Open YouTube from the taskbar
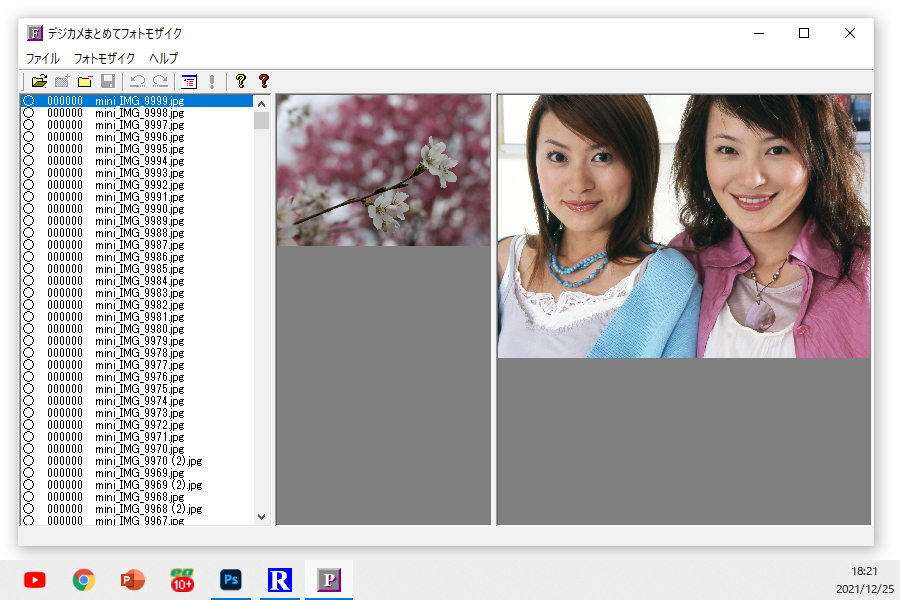 pos(34,580)
